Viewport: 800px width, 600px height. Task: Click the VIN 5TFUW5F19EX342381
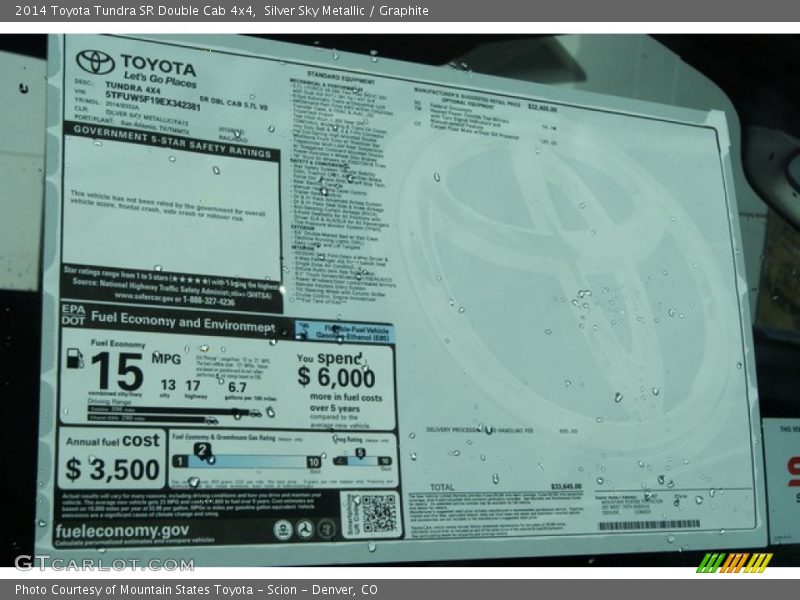click(153, 100)
